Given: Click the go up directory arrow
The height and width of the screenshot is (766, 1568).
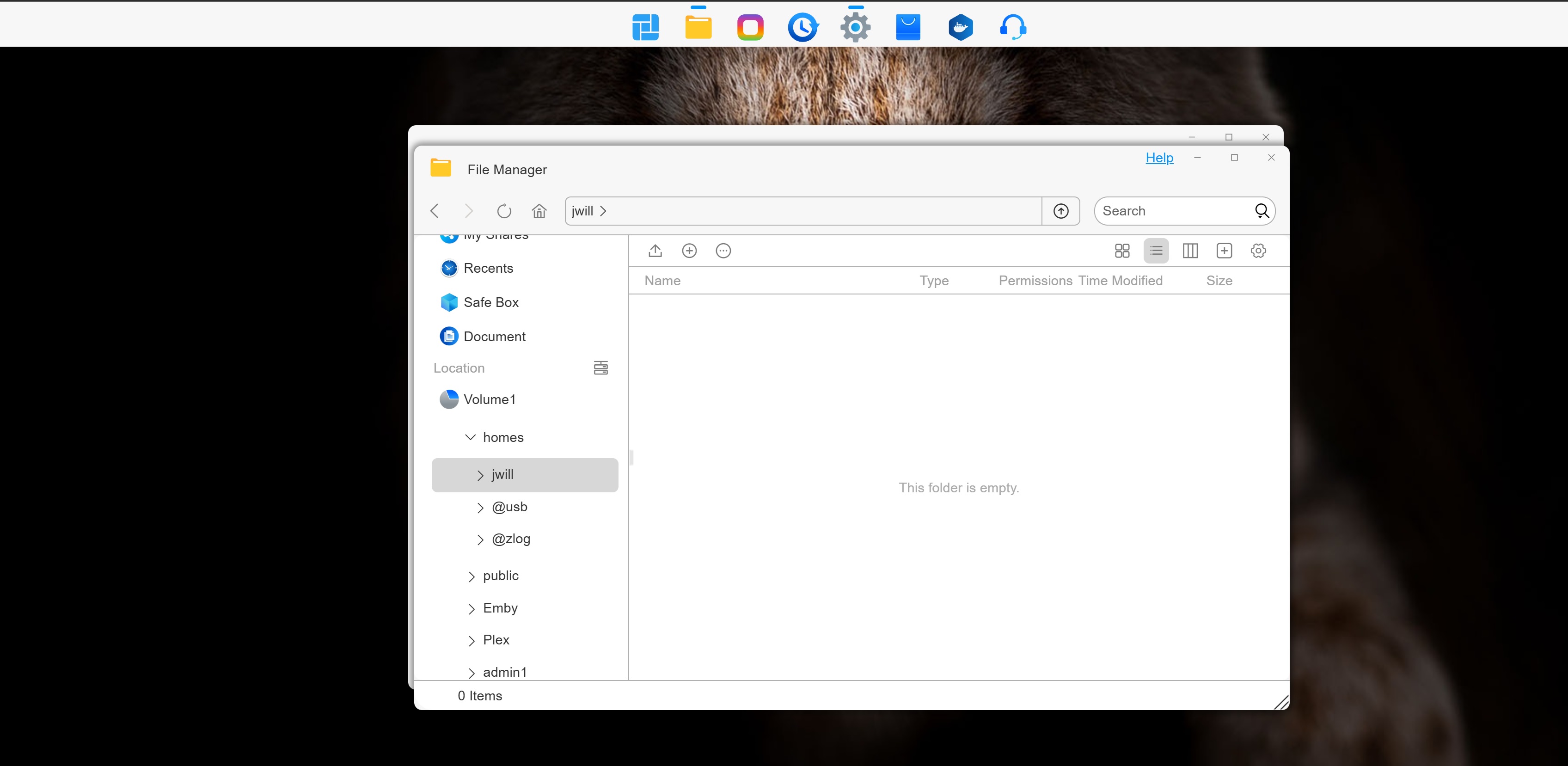Looking at the screenshot, I should [1061, 211].
